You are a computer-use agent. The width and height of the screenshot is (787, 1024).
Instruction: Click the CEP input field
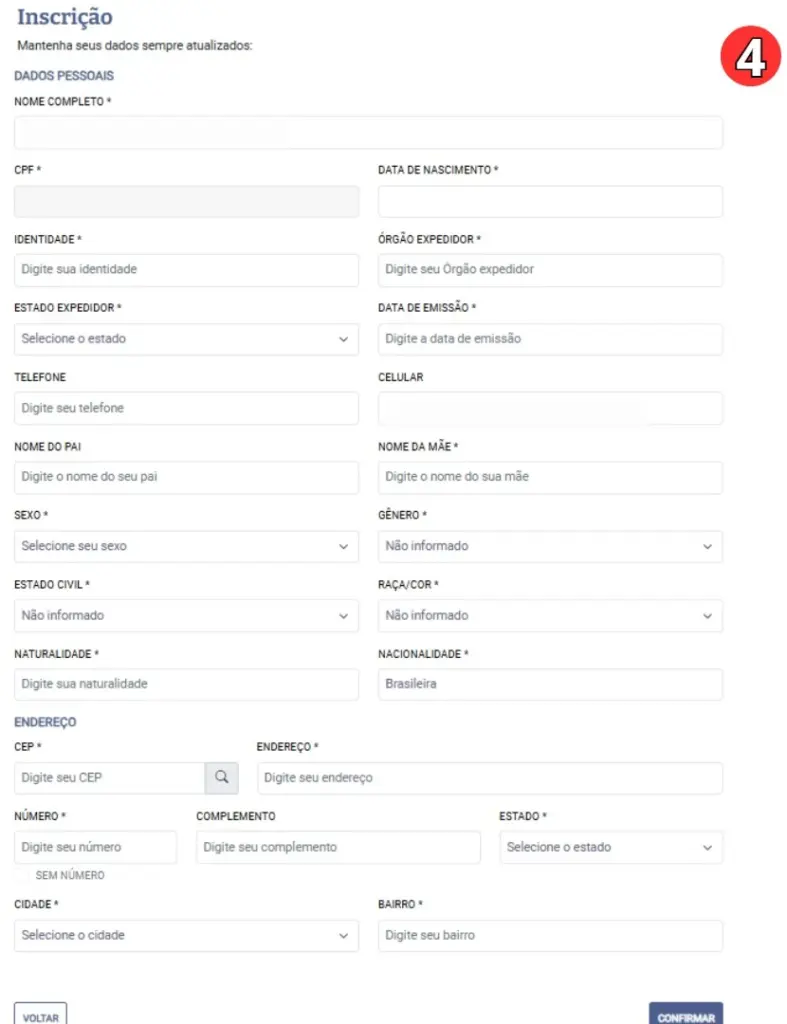click(110, 778)
